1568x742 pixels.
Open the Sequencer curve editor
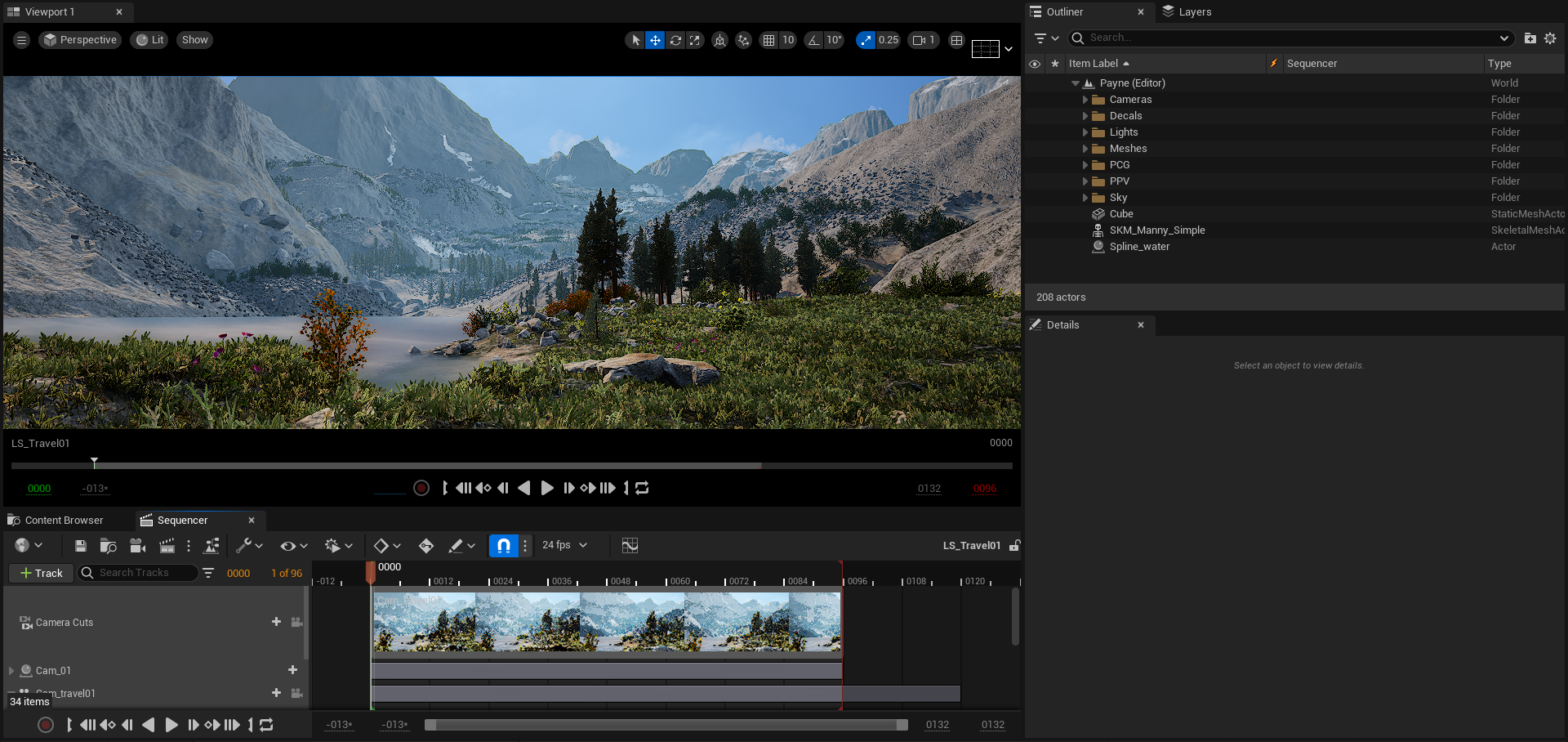click(x=629, y=546)
